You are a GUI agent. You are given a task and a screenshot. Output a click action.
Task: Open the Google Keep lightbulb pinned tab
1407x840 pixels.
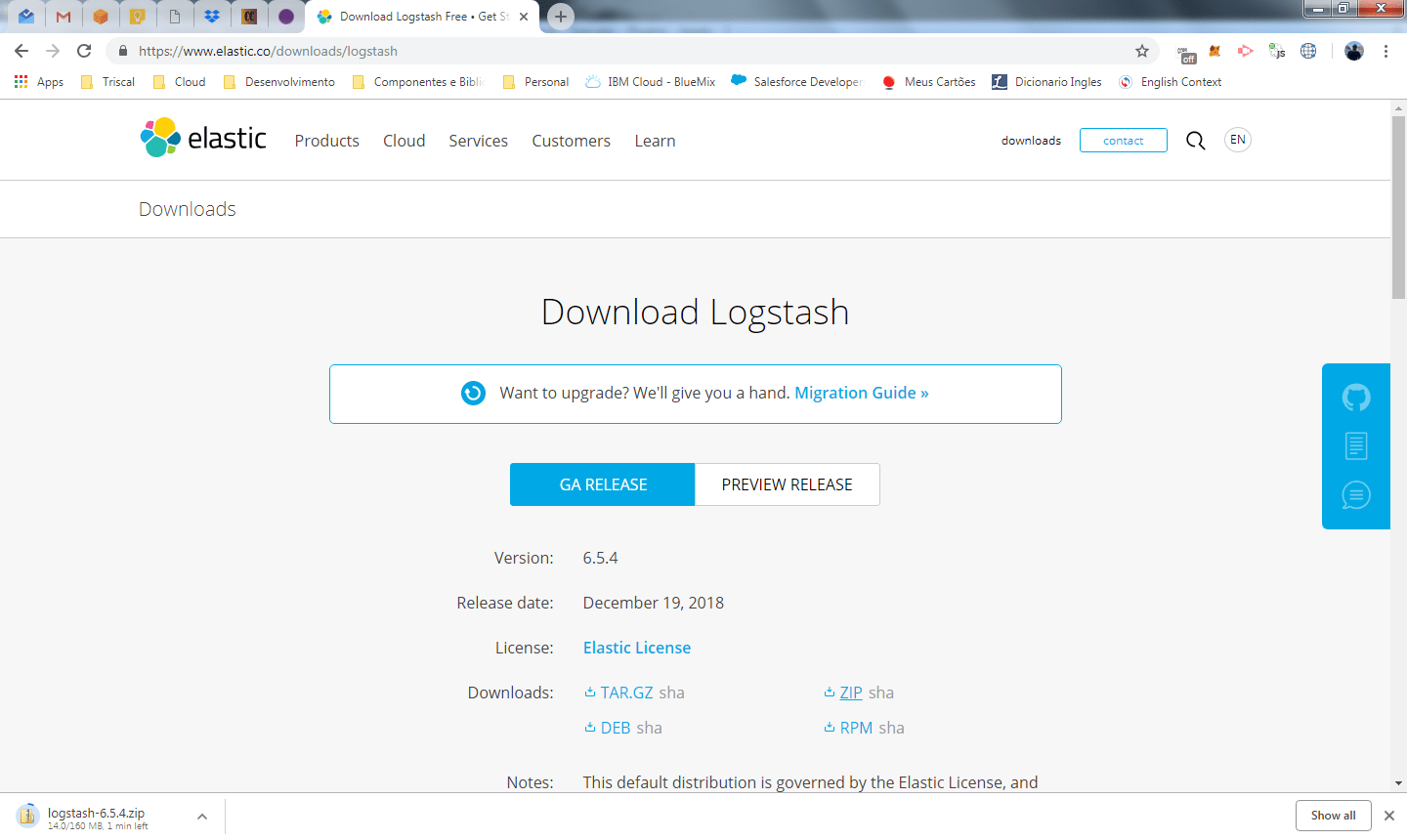[138, 17]
